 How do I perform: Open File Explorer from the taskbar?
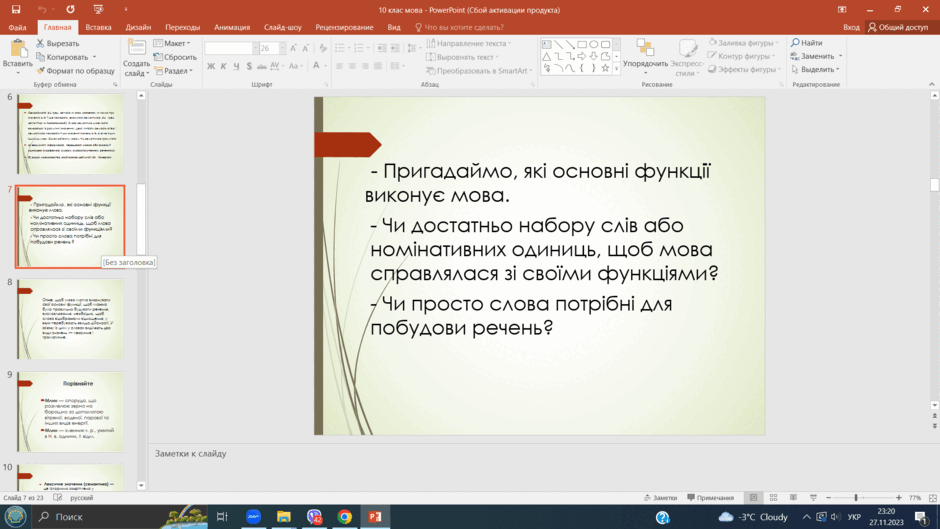284,516
